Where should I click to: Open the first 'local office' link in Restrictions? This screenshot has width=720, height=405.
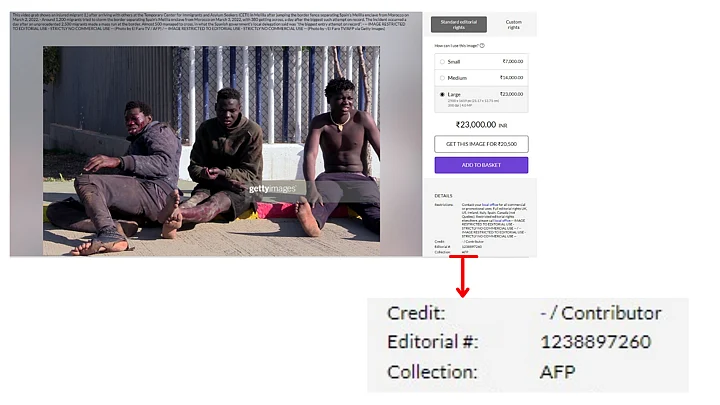tap(490, 205)
